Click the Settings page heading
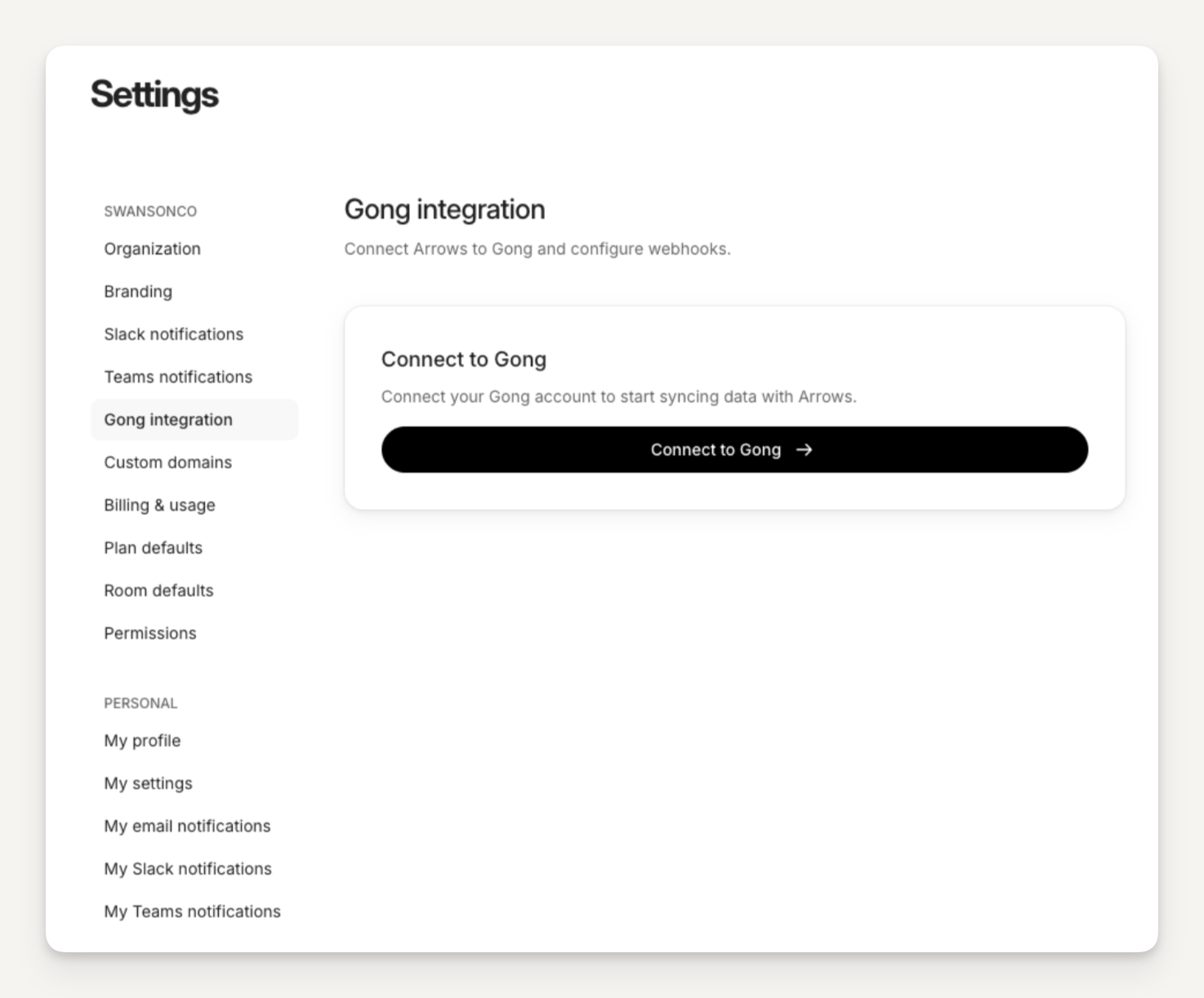 tap(154, 95)
